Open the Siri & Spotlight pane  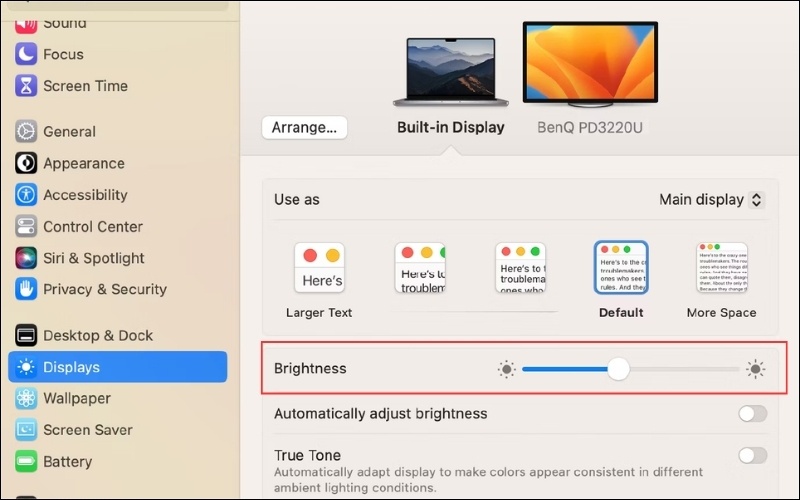117,258
